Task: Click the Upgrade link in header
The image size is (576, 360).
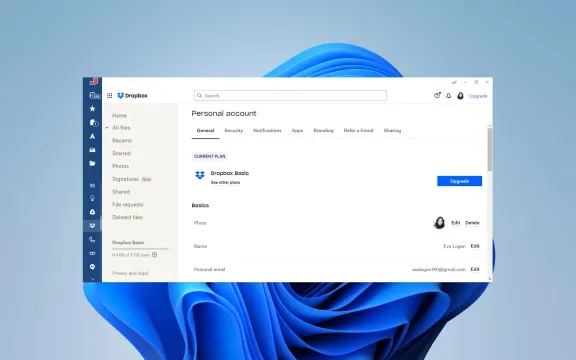Action: pos(478,96)
